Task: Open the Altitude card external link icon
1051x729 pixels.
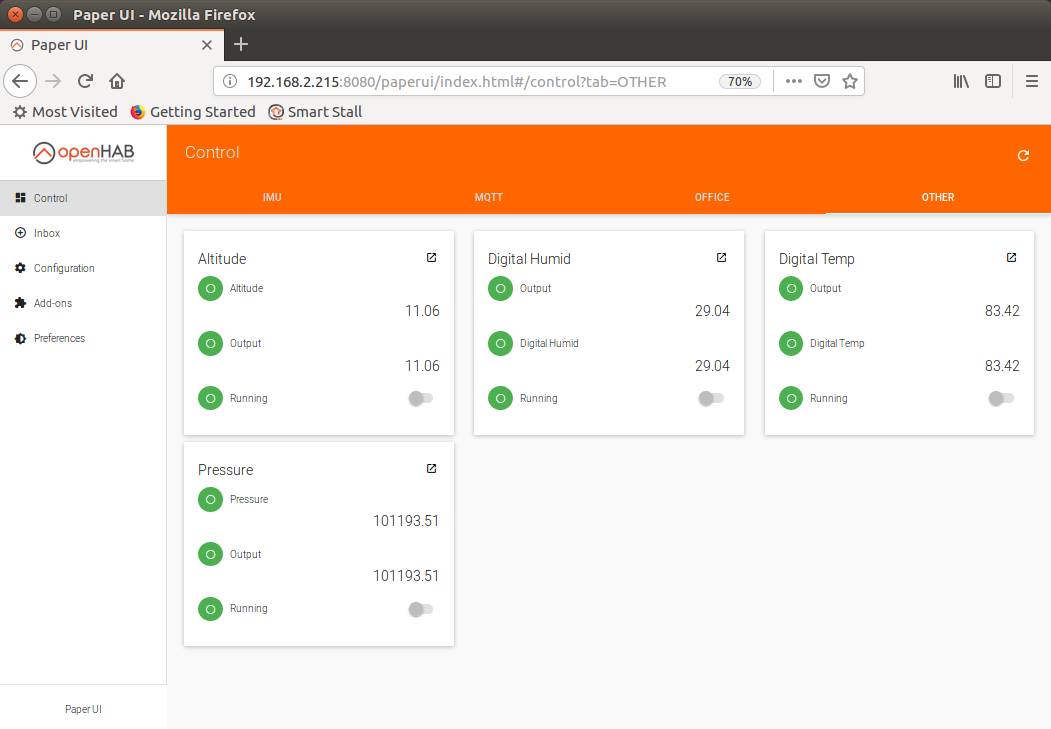Action: 432,257
